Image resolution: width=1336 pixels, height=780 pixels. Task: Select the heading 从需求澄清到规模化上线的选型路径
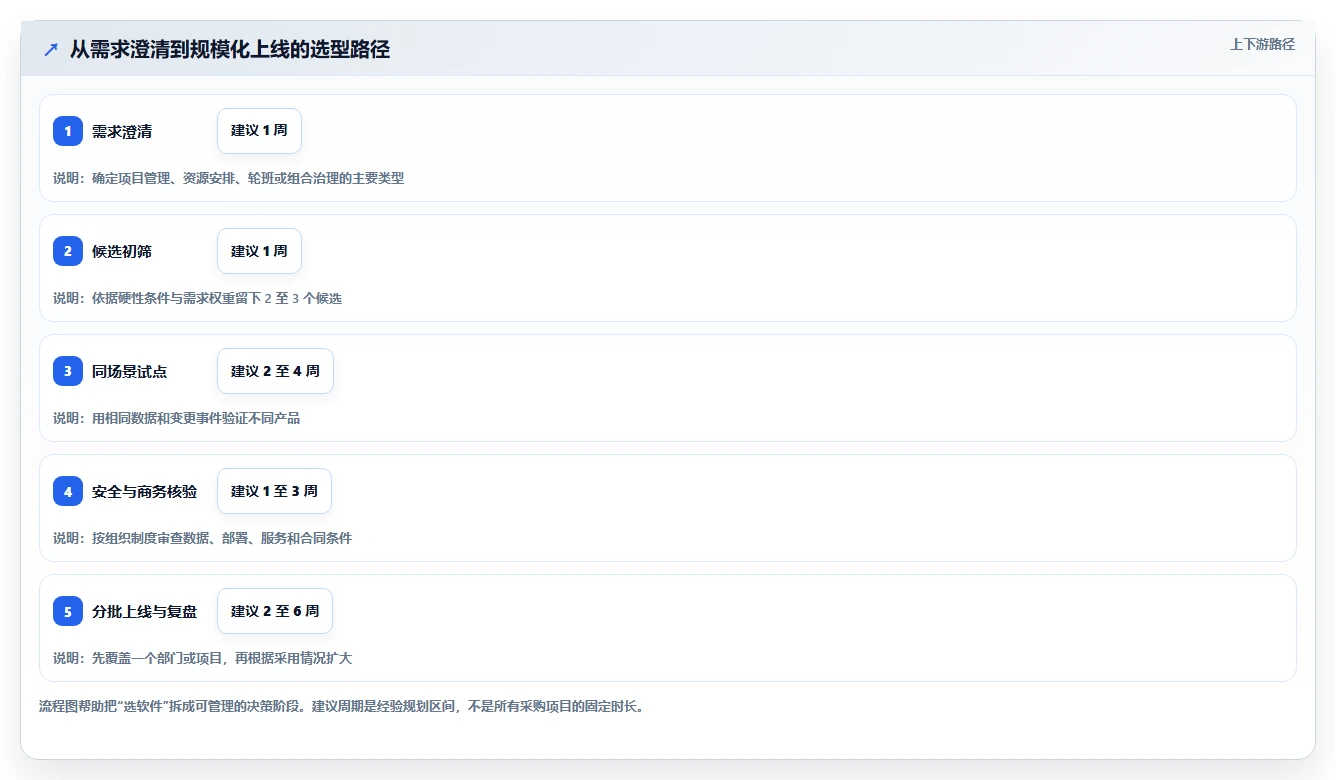click(230, 50)
